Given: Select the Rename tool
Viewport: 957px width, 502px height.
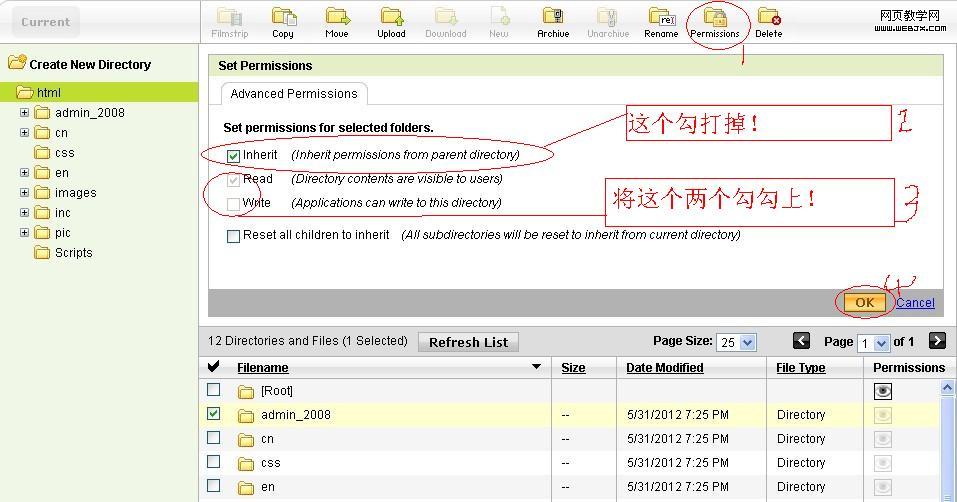Looking at the screenshot, I should (x=661, y=18).
